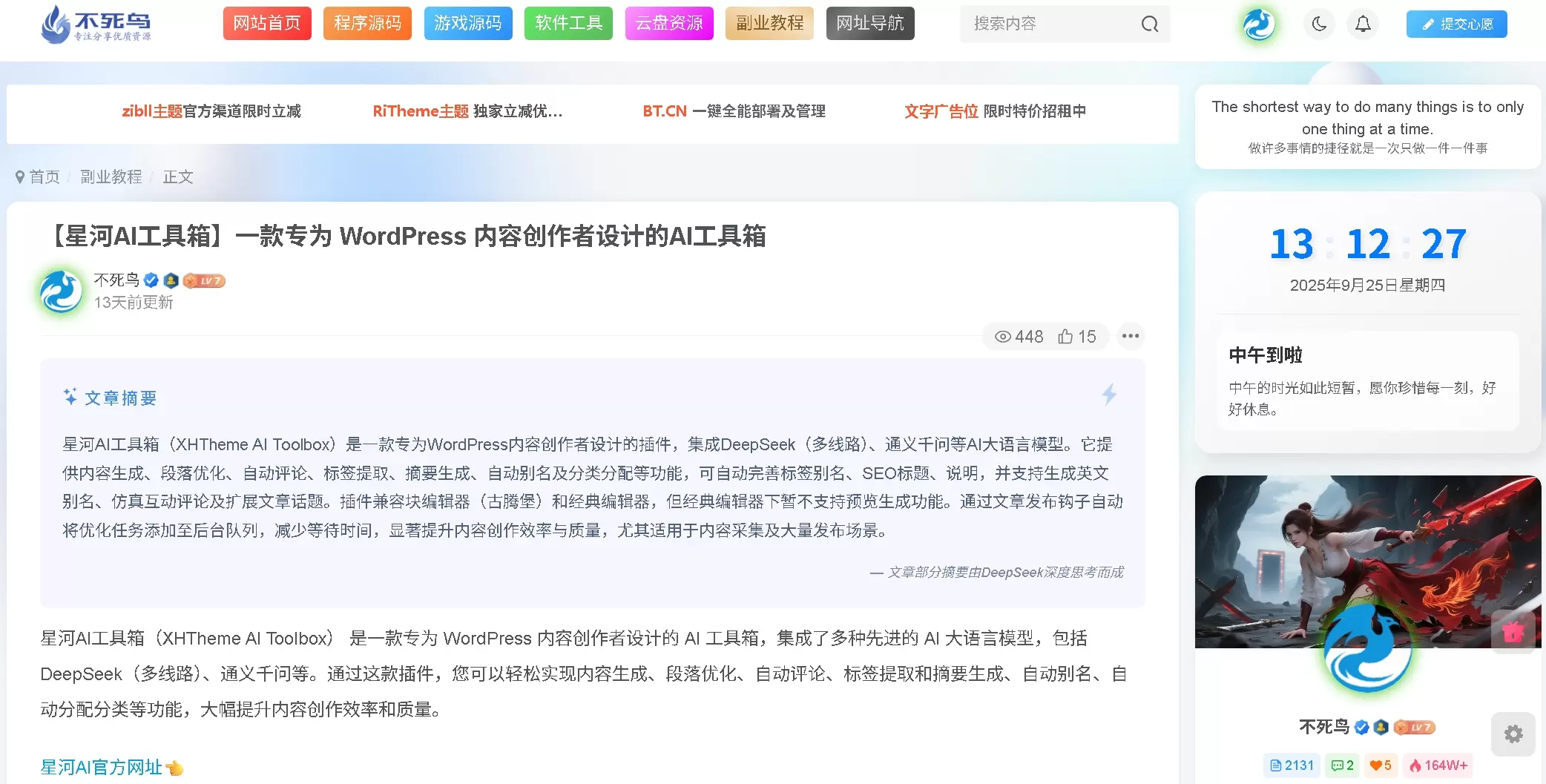Click LV7 level badge under article title
Image resolution: width=1546 pixels, height=784 pixels.
click(204, 281)
